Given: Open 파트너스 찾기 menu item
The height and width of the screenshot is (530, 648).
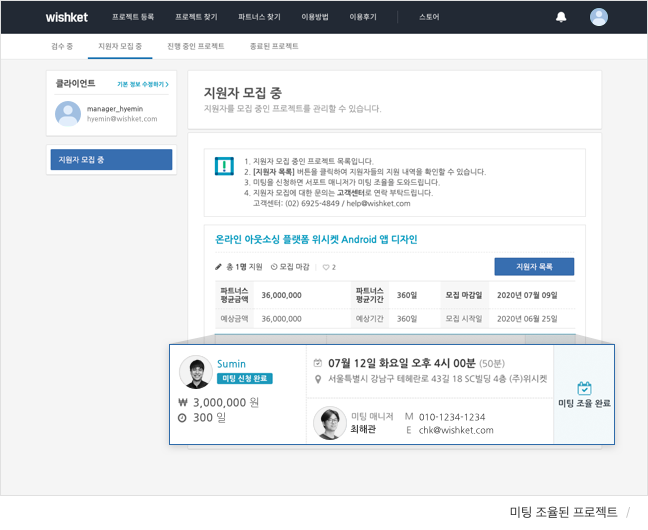Looking at the screenshot, I should [x=259, y=17].
